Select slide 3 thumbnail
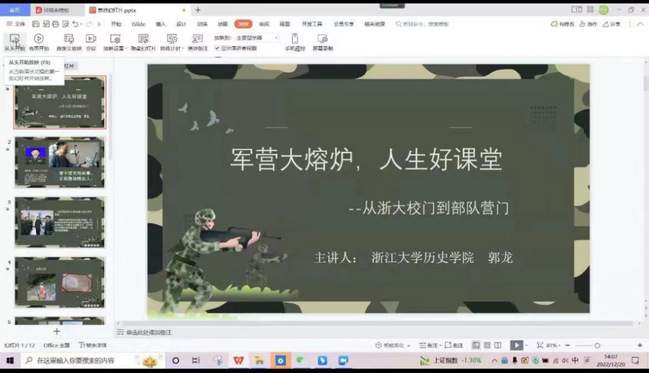 [60, 222]
